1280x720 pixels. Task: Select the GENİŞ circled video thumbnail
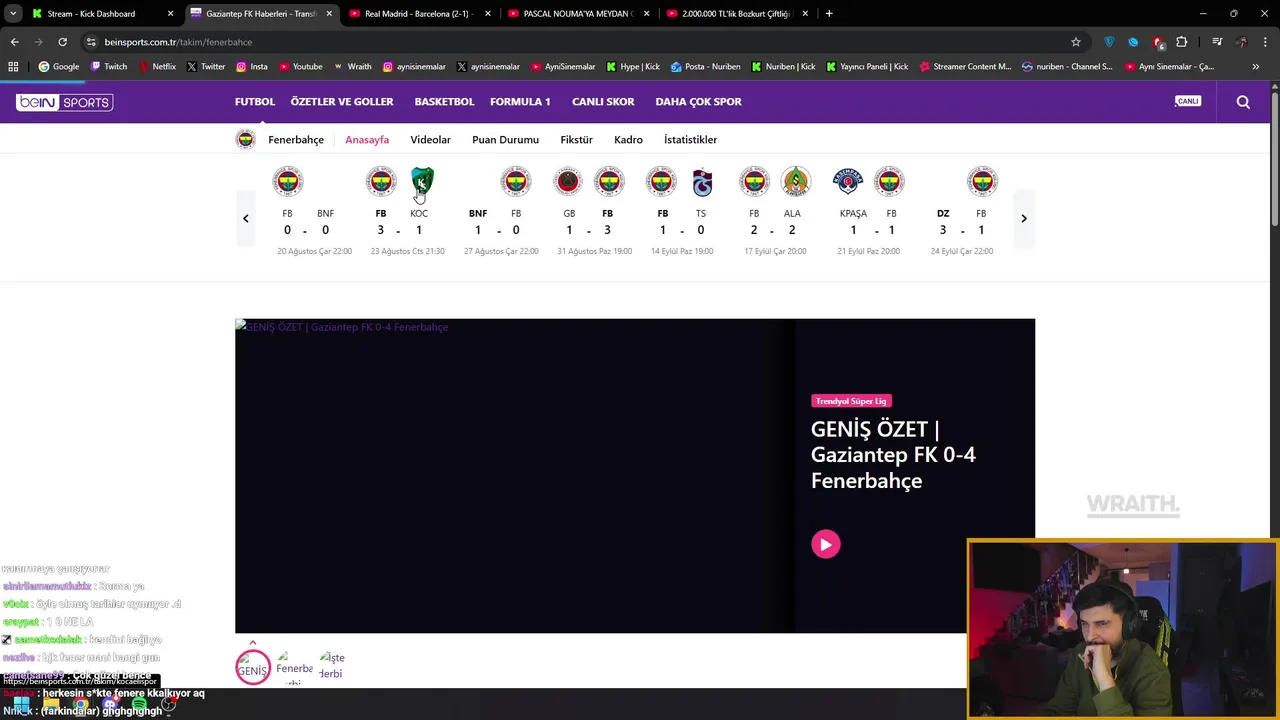[x=253, y=668]
